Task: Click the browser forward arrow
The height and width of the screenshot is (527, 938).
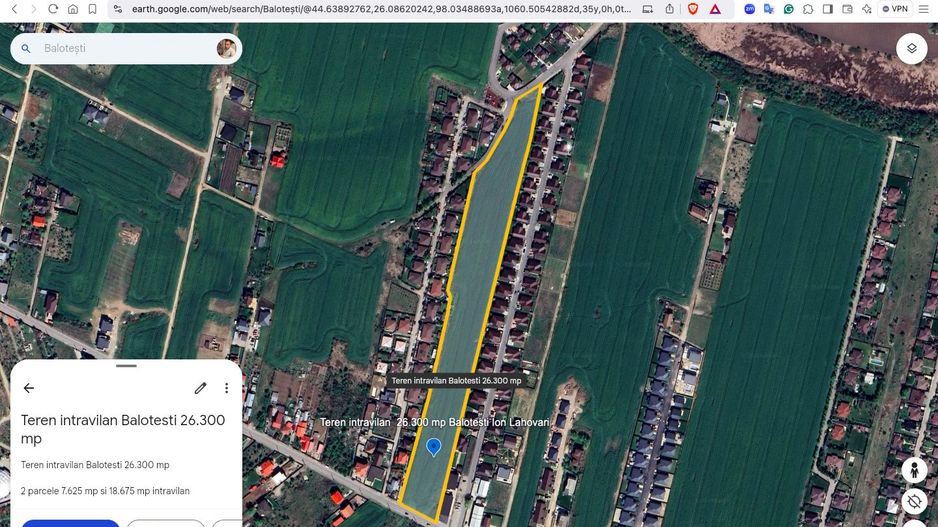Action: [x=34, y=9]
